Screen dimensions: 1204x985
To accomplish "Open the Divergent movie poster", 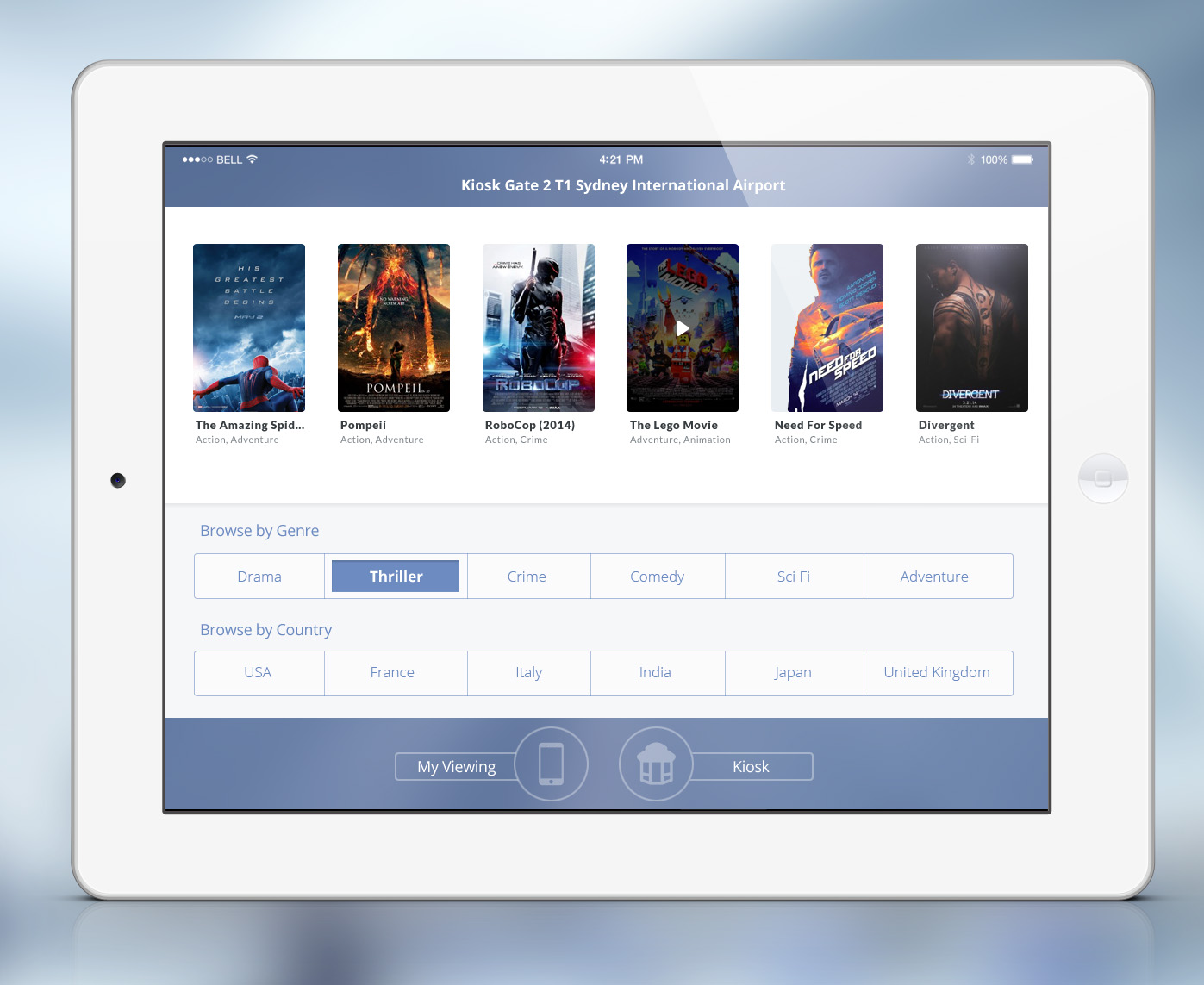I will (x=972, y=327).
